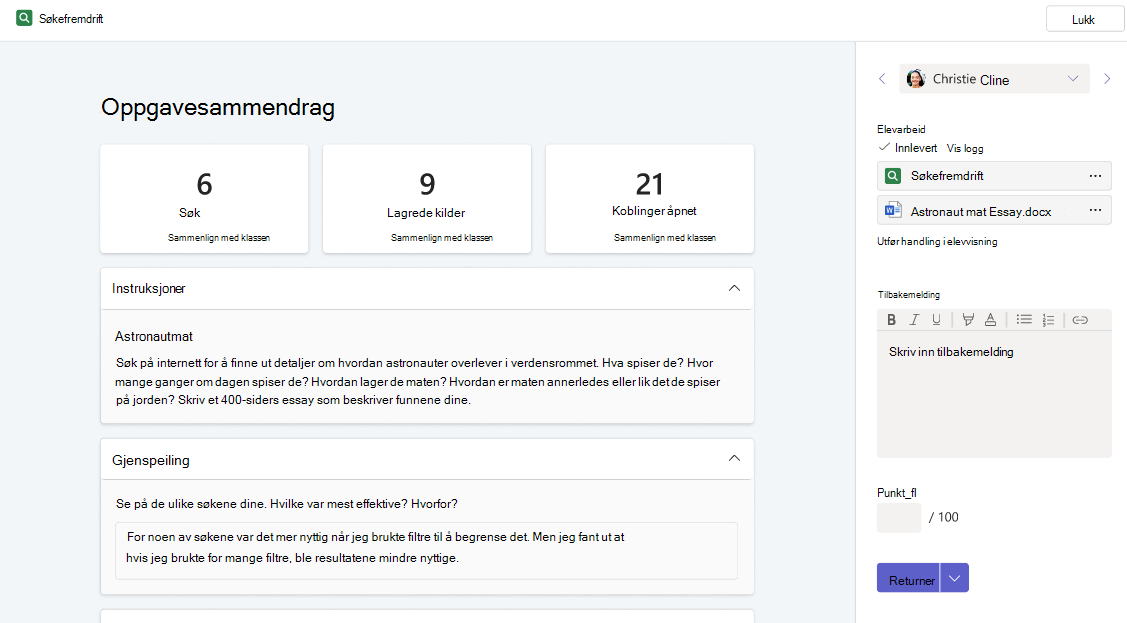Open the Vis logg link
Screen dimensions: 1127x623
[965, 148]
